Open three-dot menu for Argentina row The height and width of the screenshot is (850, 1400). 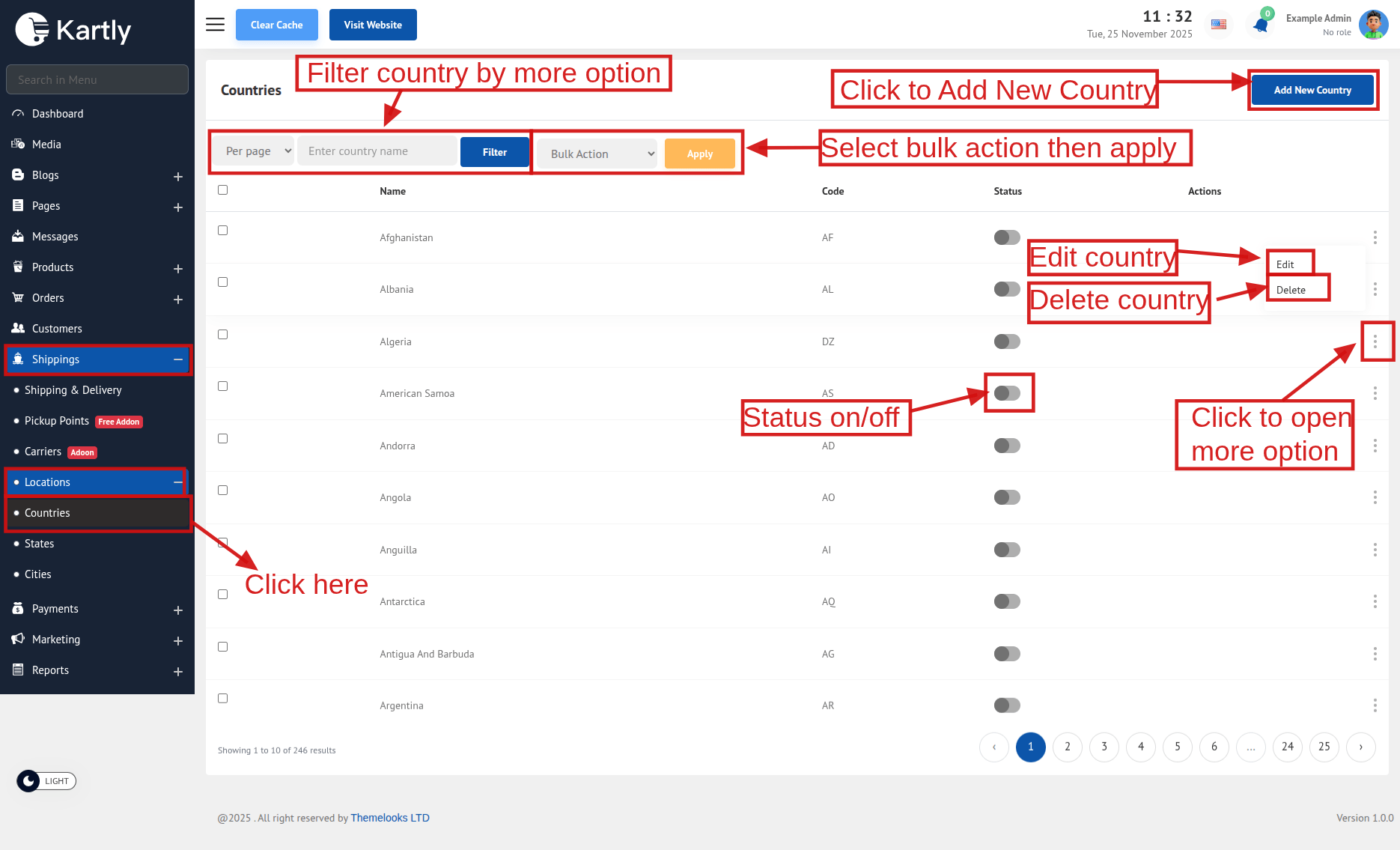[x=1375, y=705]
